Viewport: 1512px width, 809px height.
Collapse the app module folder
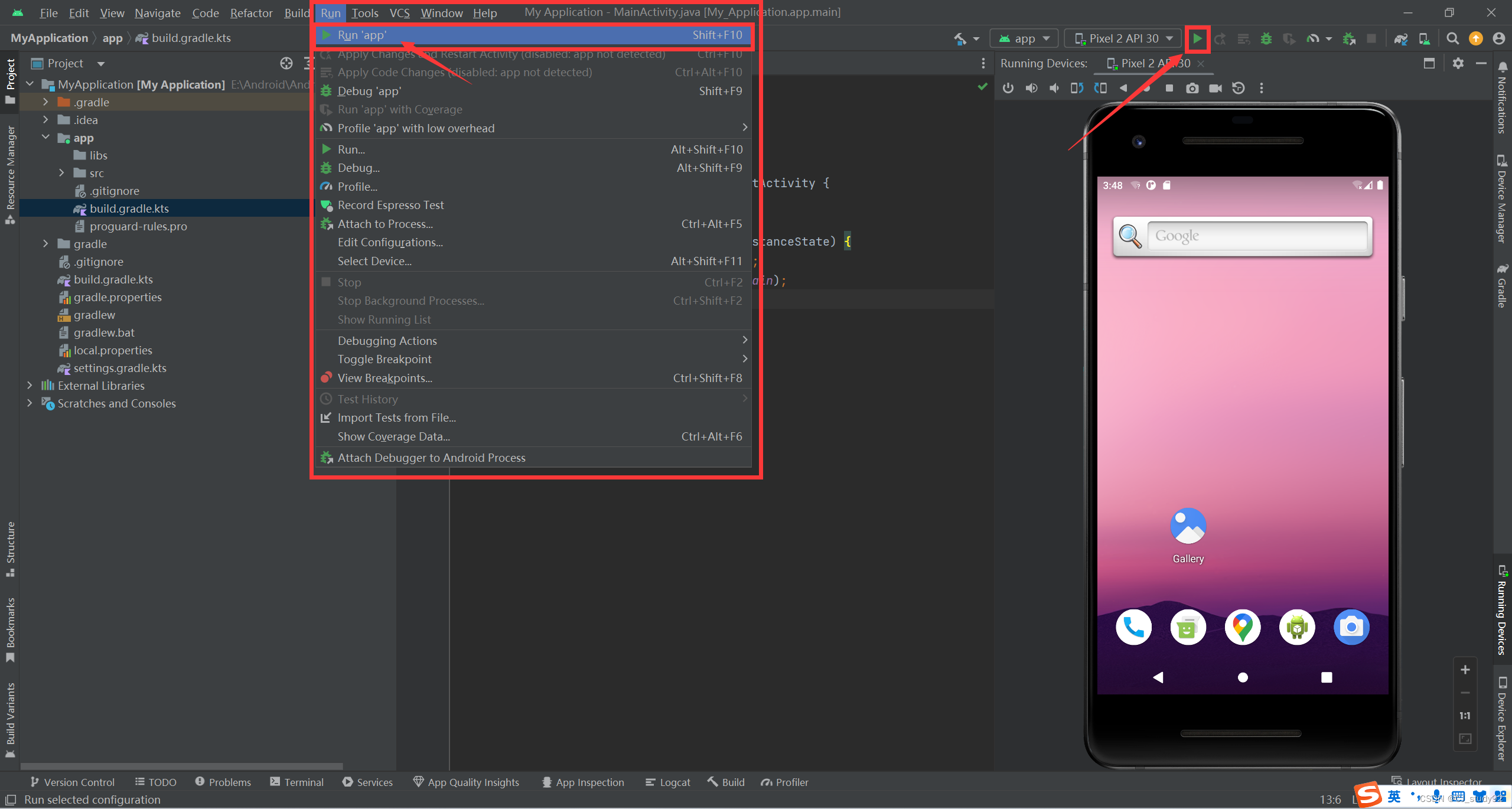click(x=45, y=138)
